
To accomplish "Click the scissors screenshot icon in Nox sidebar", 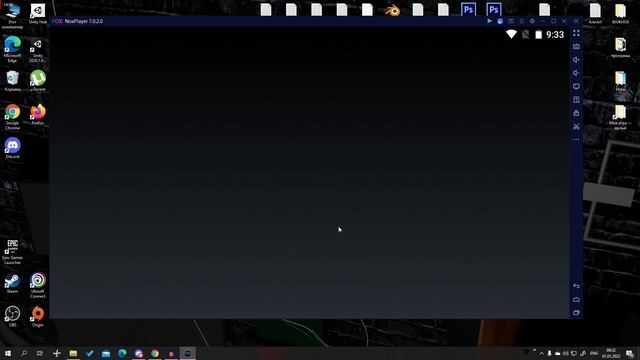I will click(x=576, y=127).
